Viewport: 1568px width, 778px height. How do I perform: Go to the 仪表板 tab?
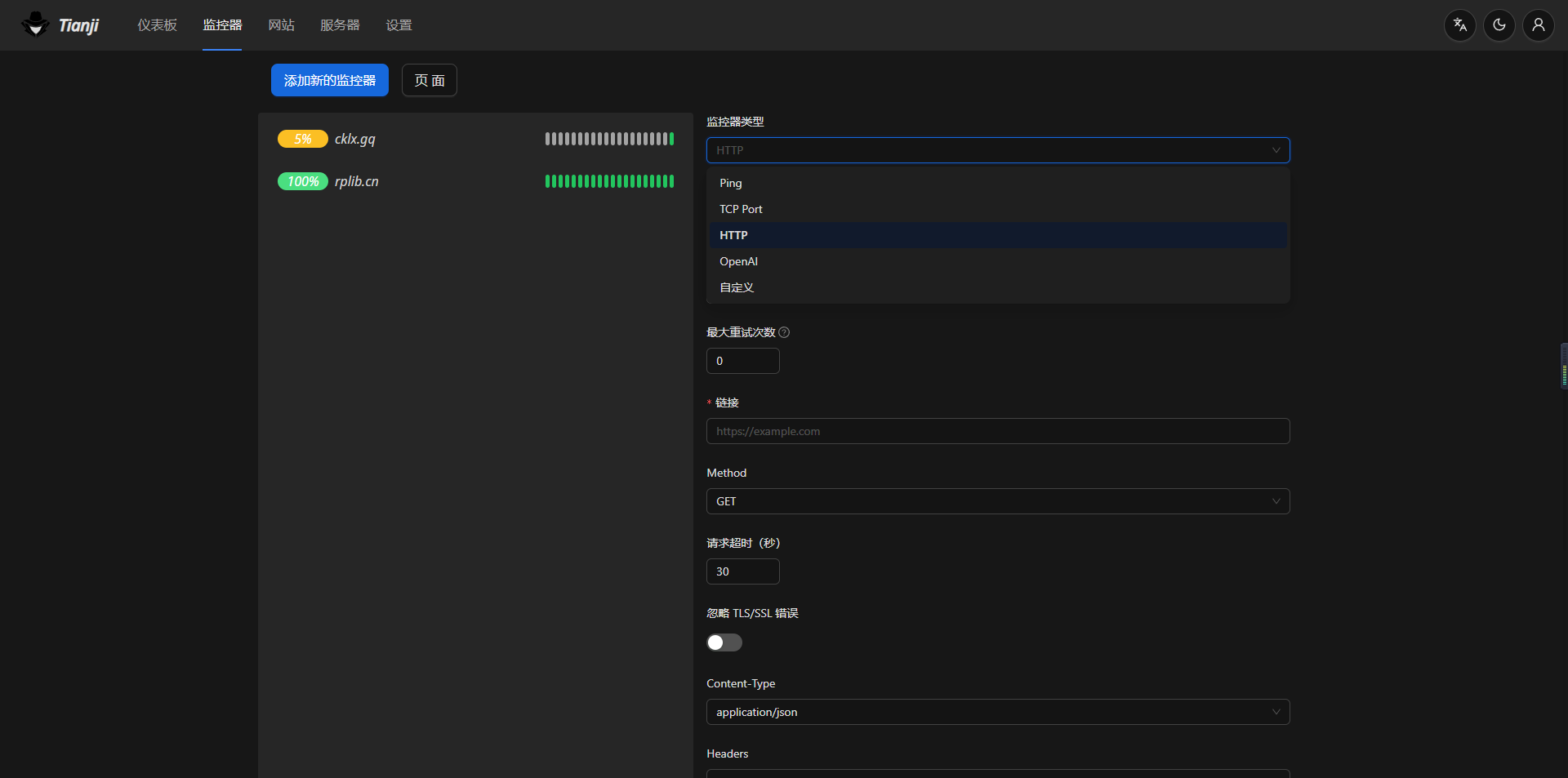click(157, 25)
